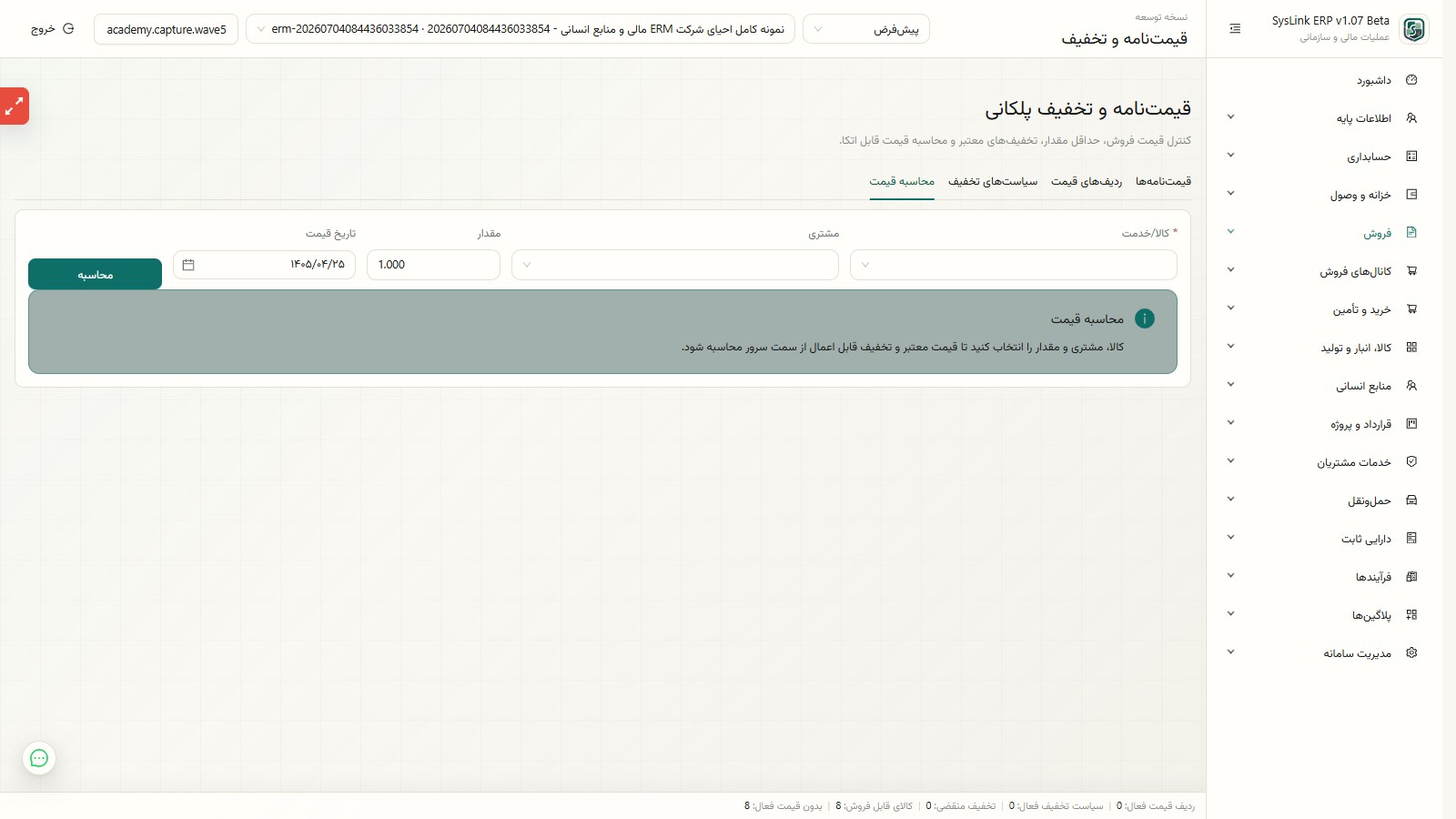Click the academy.capture.wave5 user button
This screenshot has height=819, width=1456.
point(166,29)
